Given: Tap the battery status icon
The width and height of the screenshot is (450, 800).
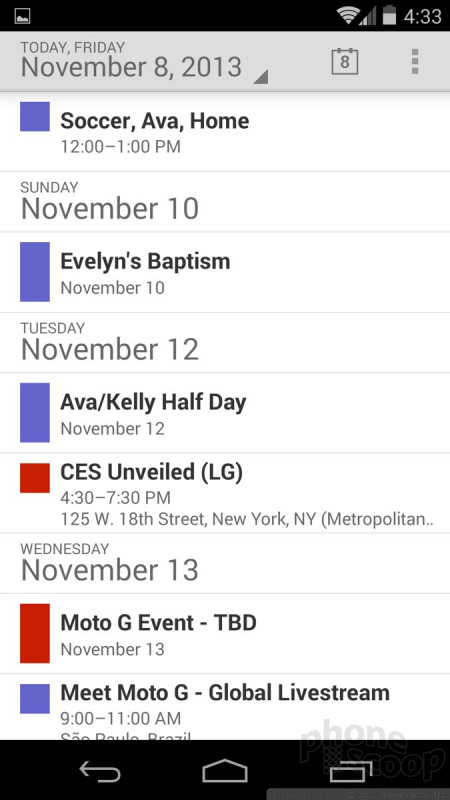Looking at the screenshot, I should pos(389,15).
